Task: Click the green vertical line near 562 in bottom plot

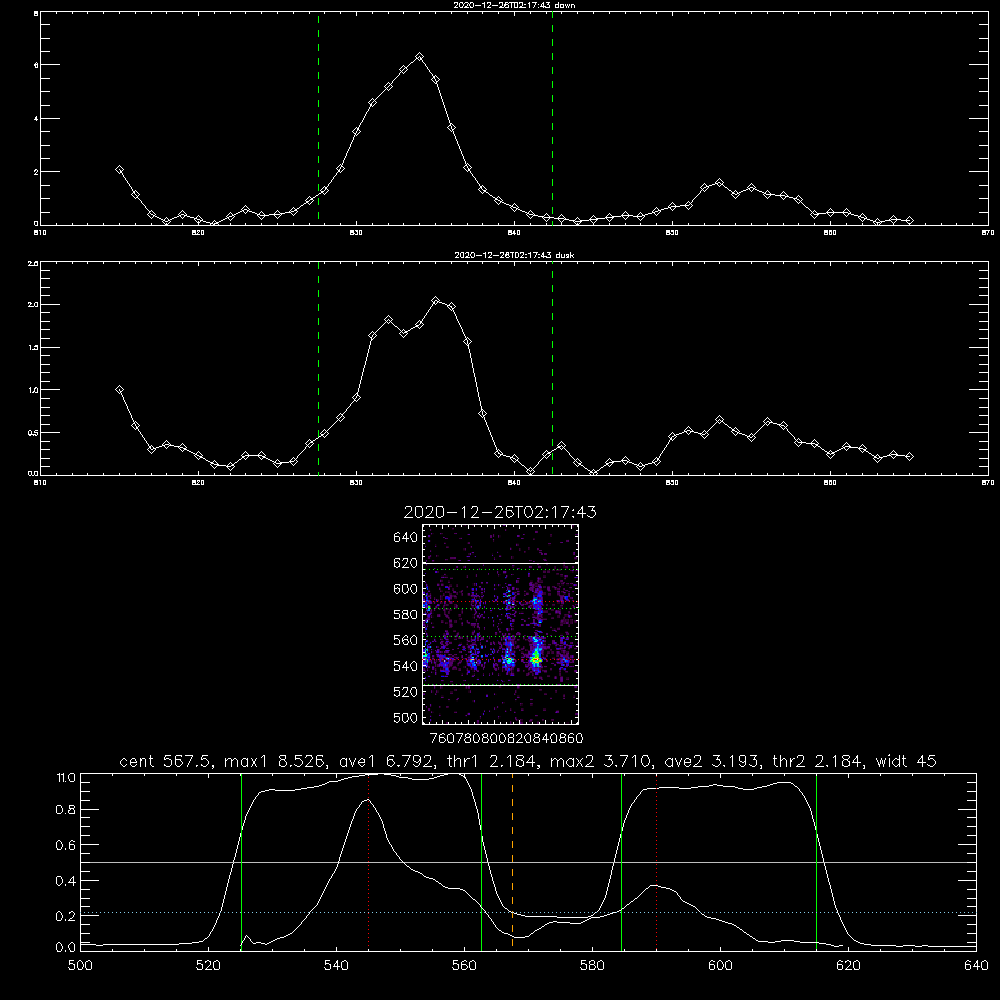Action: (x=481, y=862)
